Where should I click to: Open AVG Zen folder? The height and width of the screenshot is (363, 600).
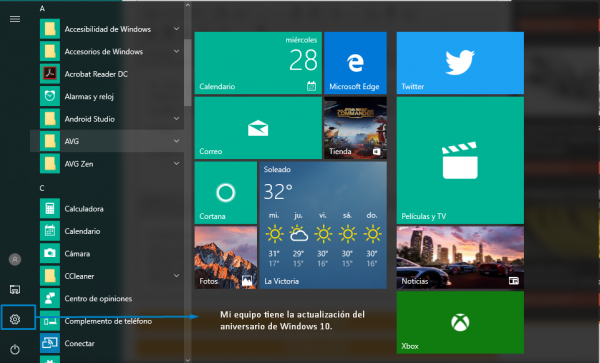[107, 164]
